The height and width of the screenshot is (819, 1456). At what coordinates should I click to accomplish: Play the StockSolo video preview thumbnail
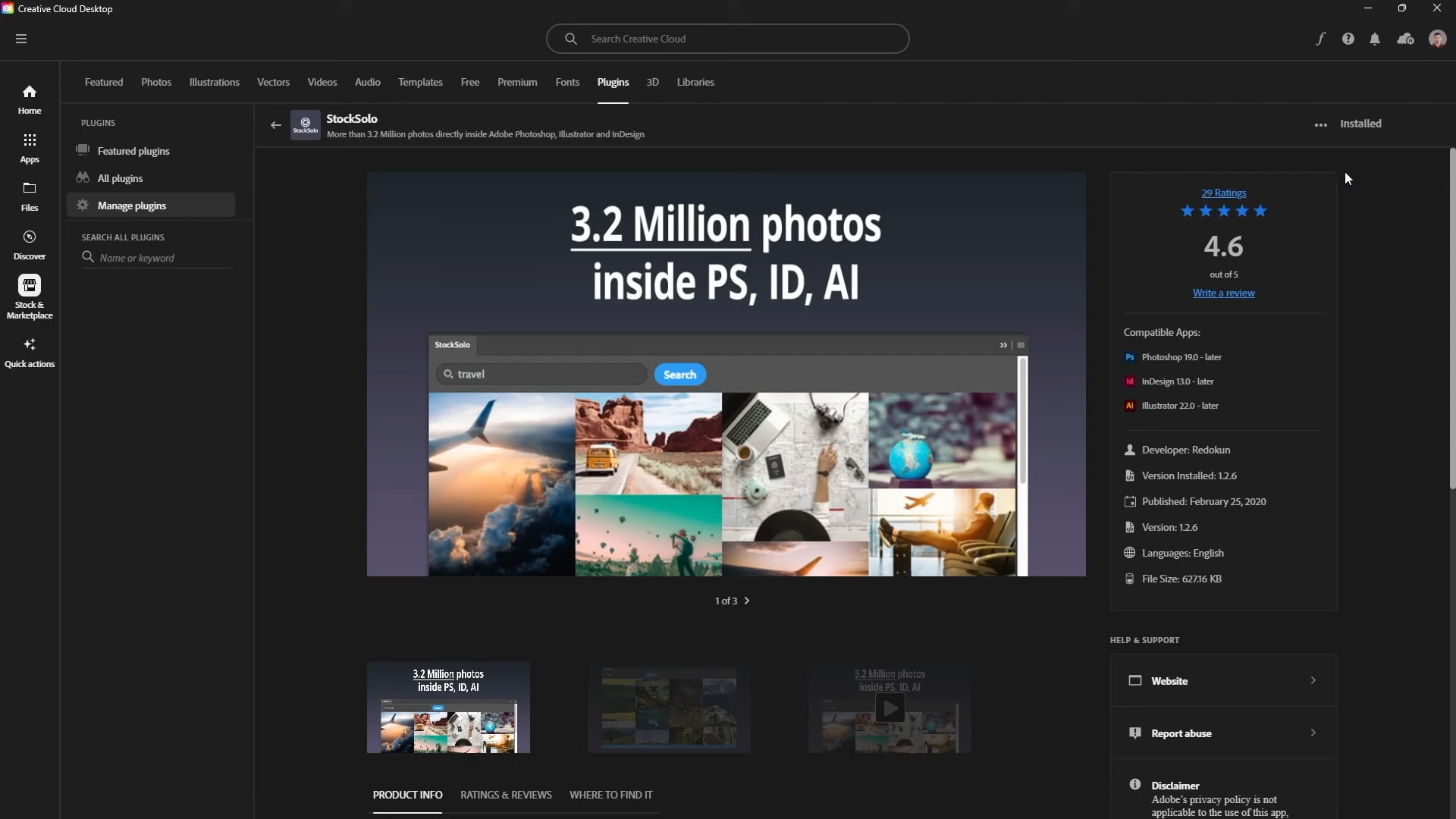point(890,708)
